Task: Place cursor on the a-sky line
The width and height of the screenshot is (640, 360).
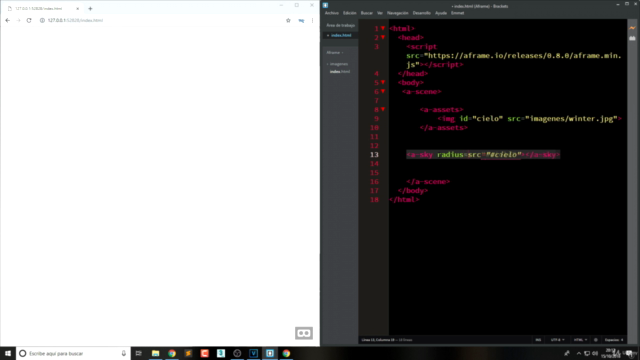Action: [483, 155]
